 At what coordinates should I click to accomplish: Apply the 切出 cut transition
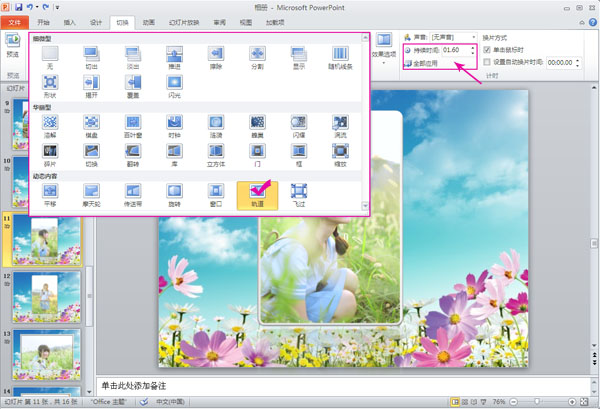tap(91, 58)
